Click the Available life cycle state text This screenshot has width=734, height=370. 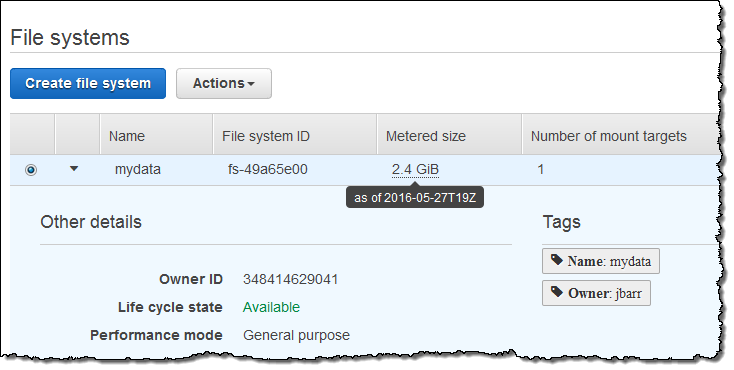[272, 307]
